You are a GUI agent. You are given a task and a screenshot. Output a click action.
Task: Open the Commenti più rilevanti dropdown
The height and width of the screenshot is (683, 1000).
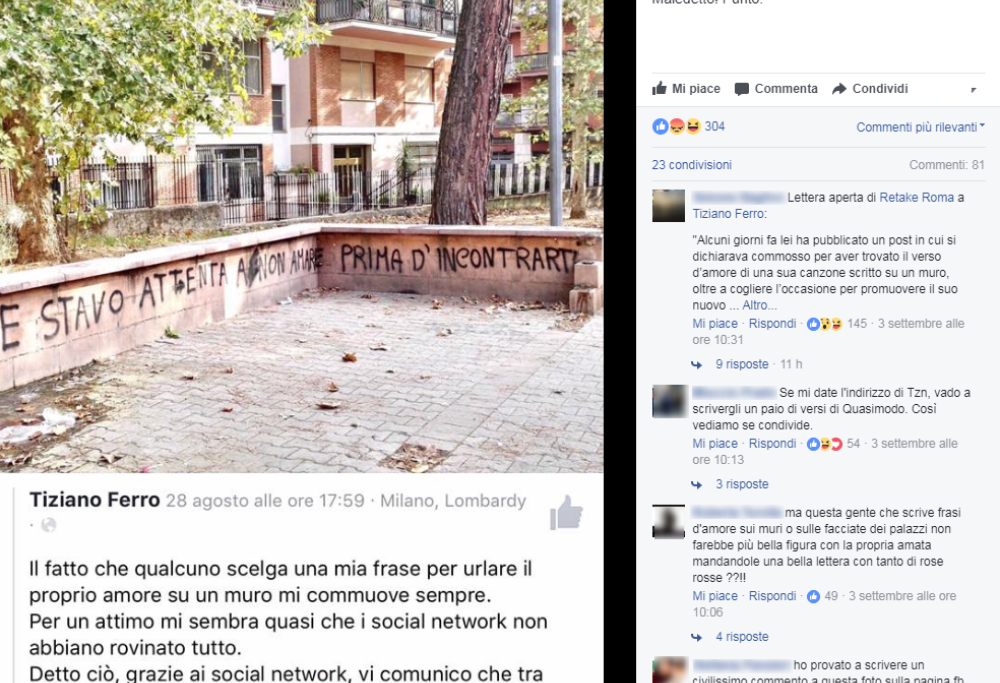tap(920, 127)
